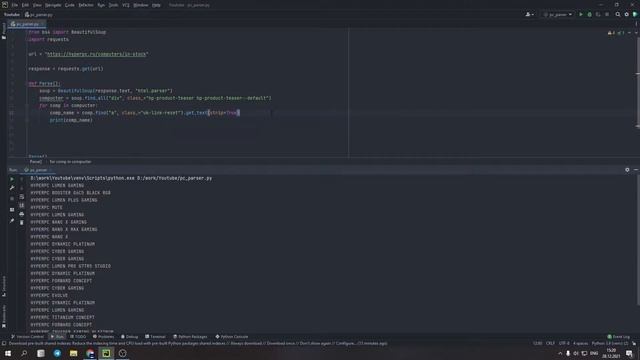This screenshot has width=640, height=360.
Task: Hide the Run panel with minimize icon
Action: point(636,170)
